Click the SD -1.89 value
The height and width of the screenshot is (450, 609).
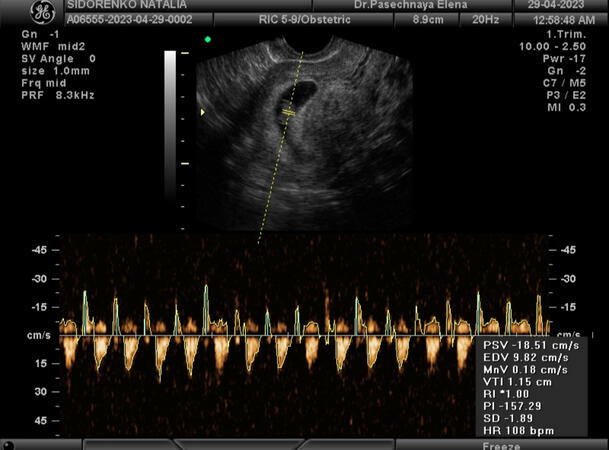[508, 419]
